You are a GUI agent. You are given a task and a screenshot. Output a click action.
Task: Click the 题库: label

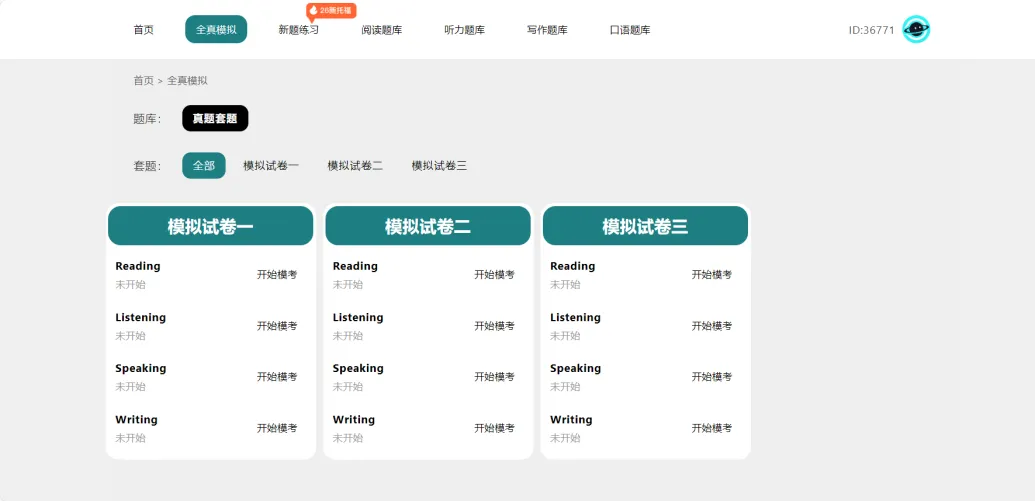[x=147, y=119]
